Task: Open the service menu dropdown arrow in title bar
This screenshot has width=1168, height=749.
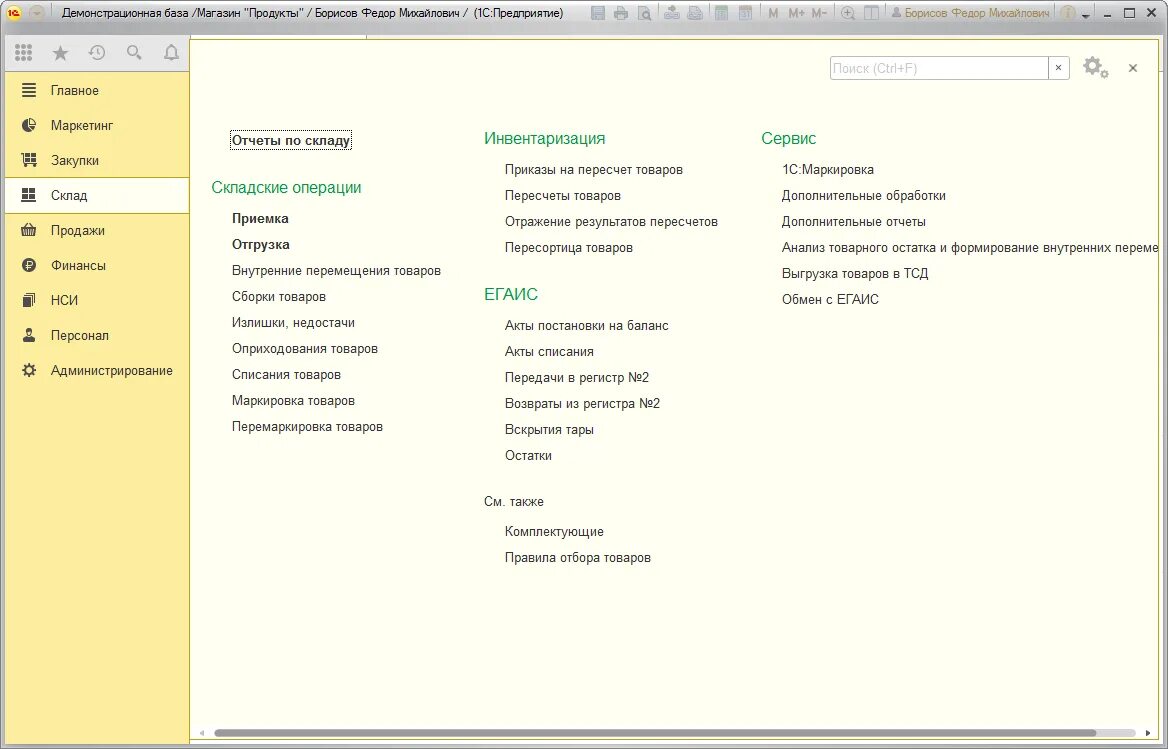Action: click(1086, 15)
